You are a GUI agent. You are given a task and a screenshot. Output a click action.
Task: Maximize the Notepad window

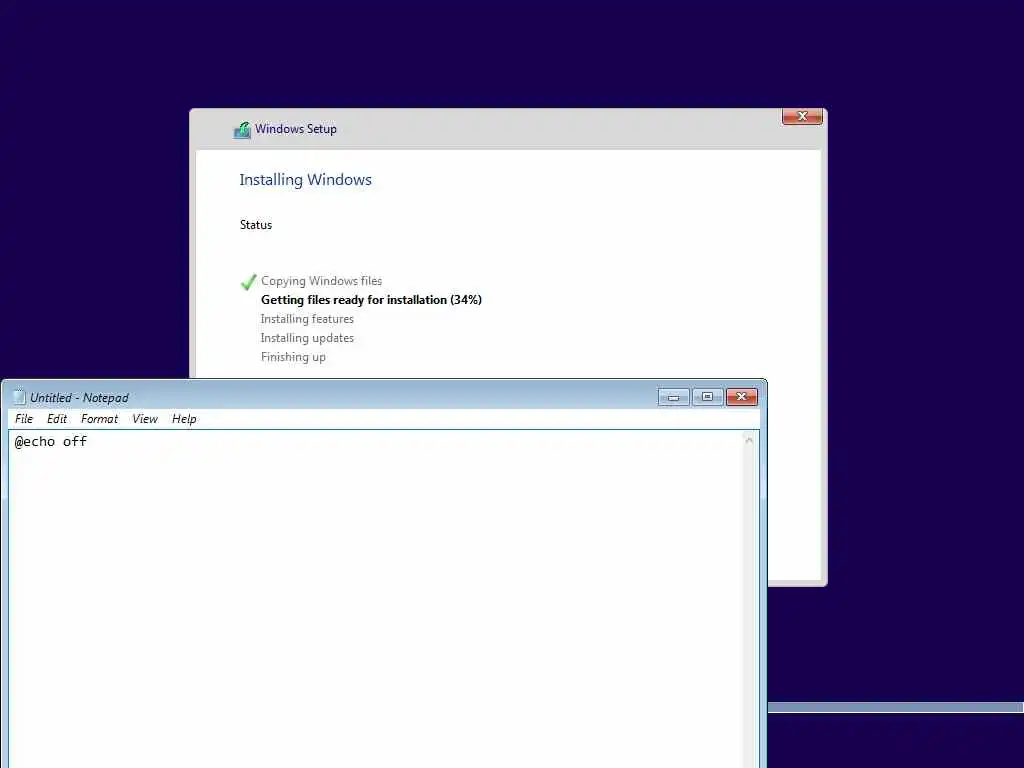(707, 396)
